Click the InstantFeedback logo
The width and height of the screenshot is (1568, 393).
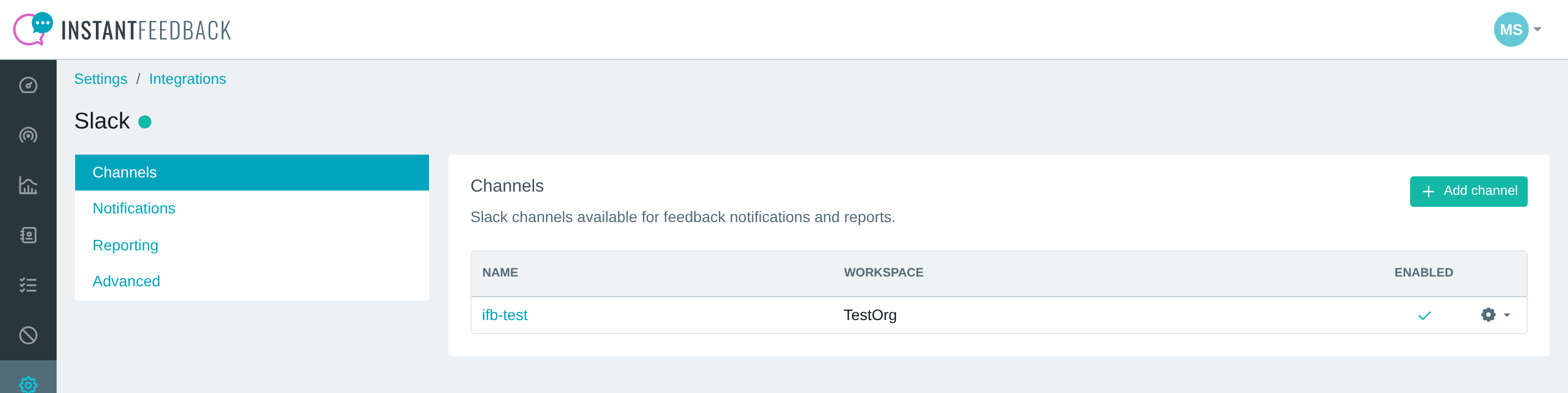point(122,29)
